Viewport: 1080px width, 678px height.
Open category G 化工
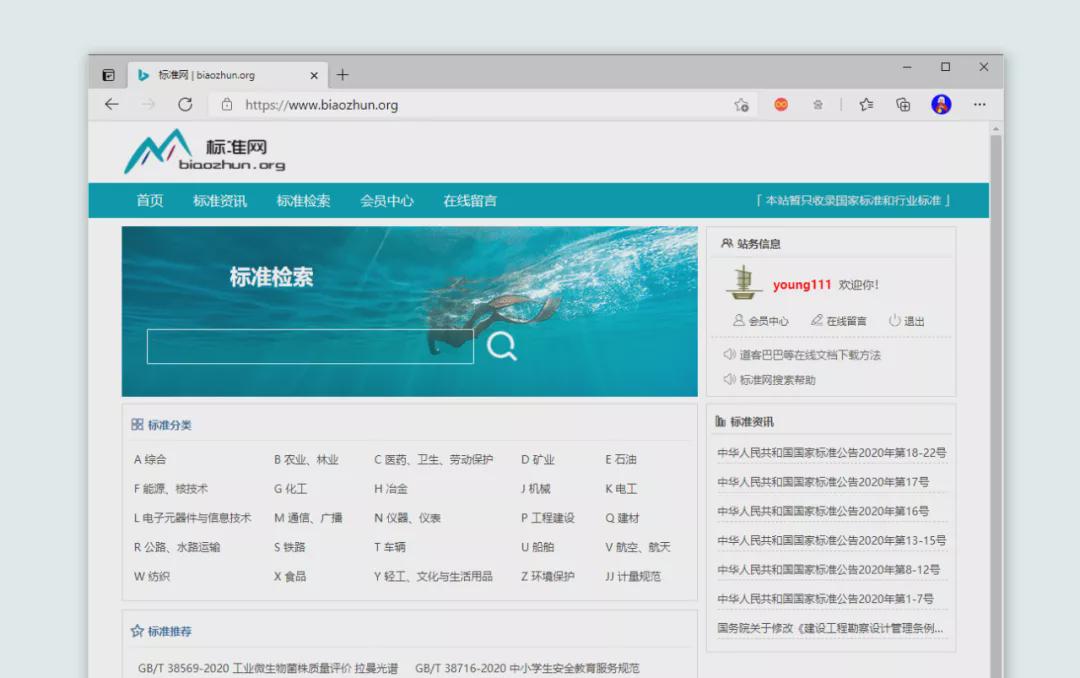(291, 489)
